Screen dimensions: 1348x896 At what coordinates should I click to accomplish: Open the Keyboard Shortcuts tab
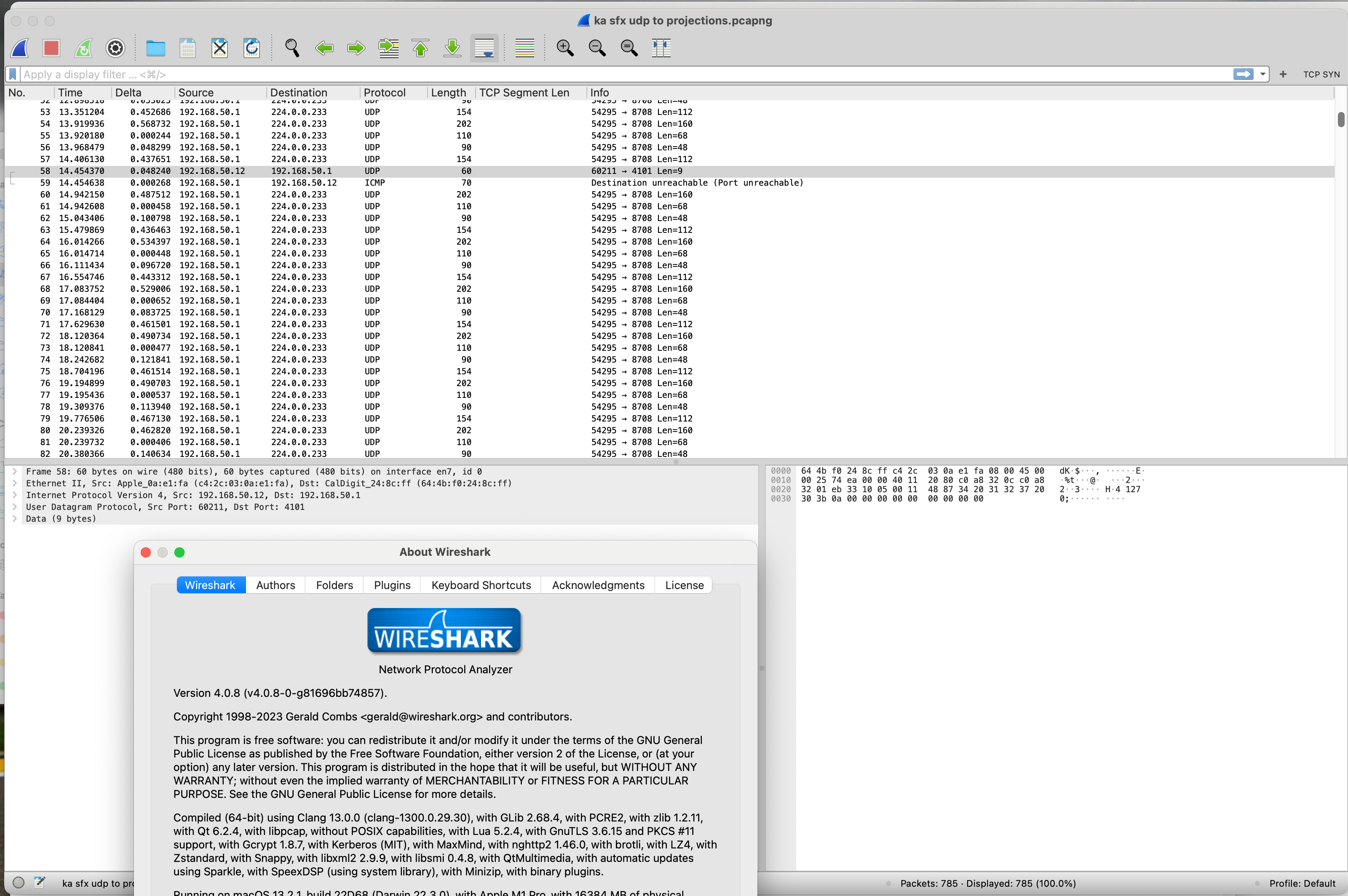point(481,585)
